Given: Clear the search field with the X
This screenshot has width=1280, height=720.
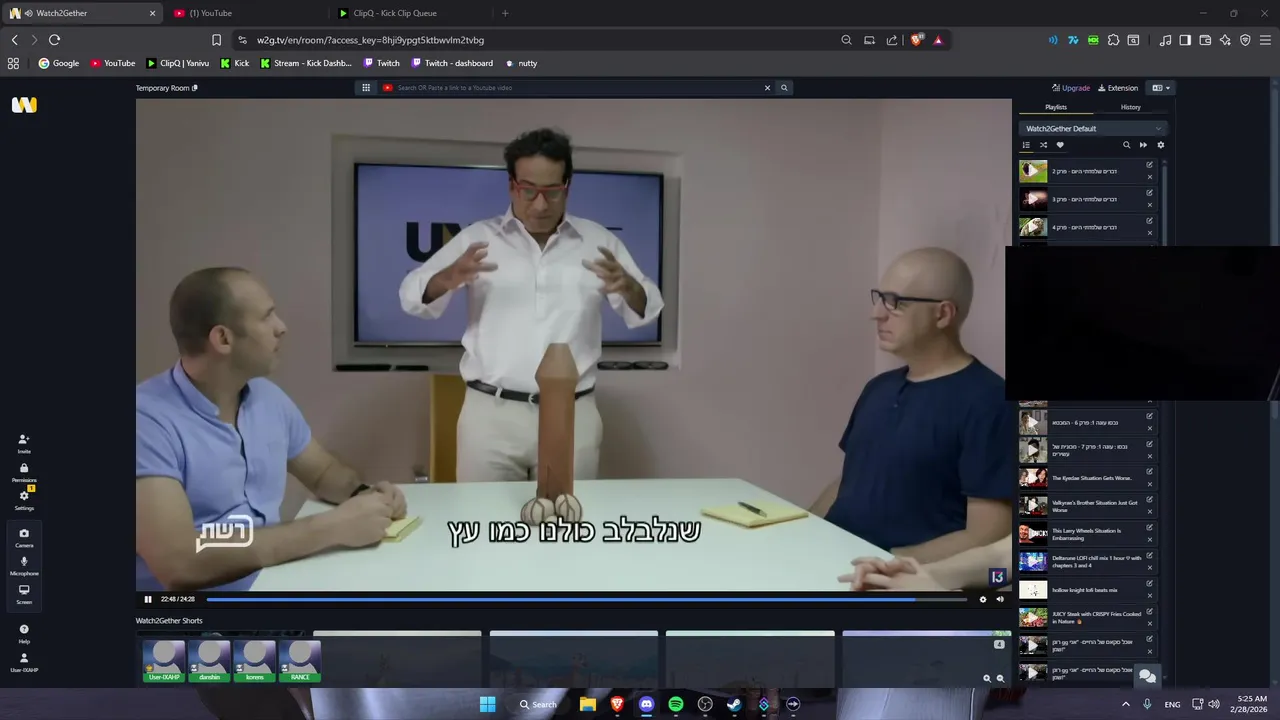Looking at the screenshot, I should (768, 88).
